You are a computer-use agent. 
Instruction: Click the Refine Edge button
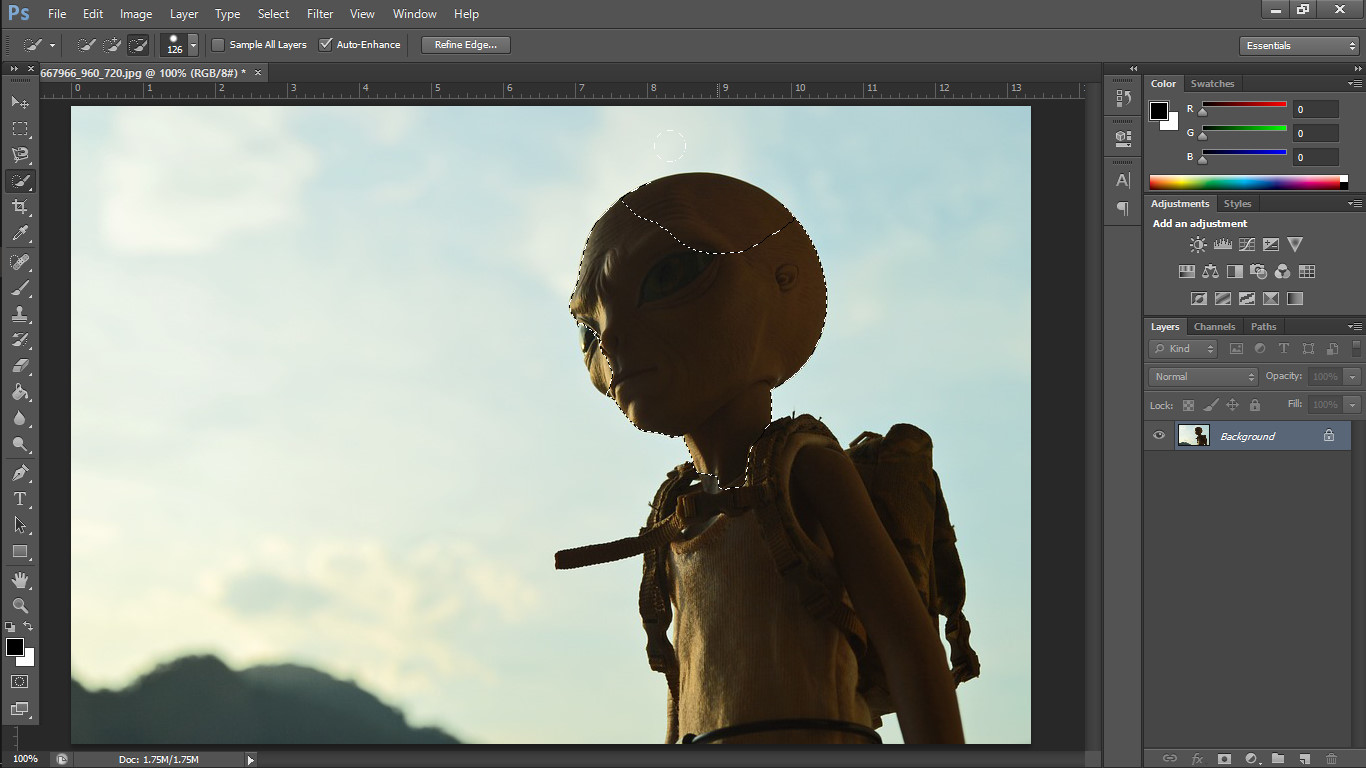(464, 44)
